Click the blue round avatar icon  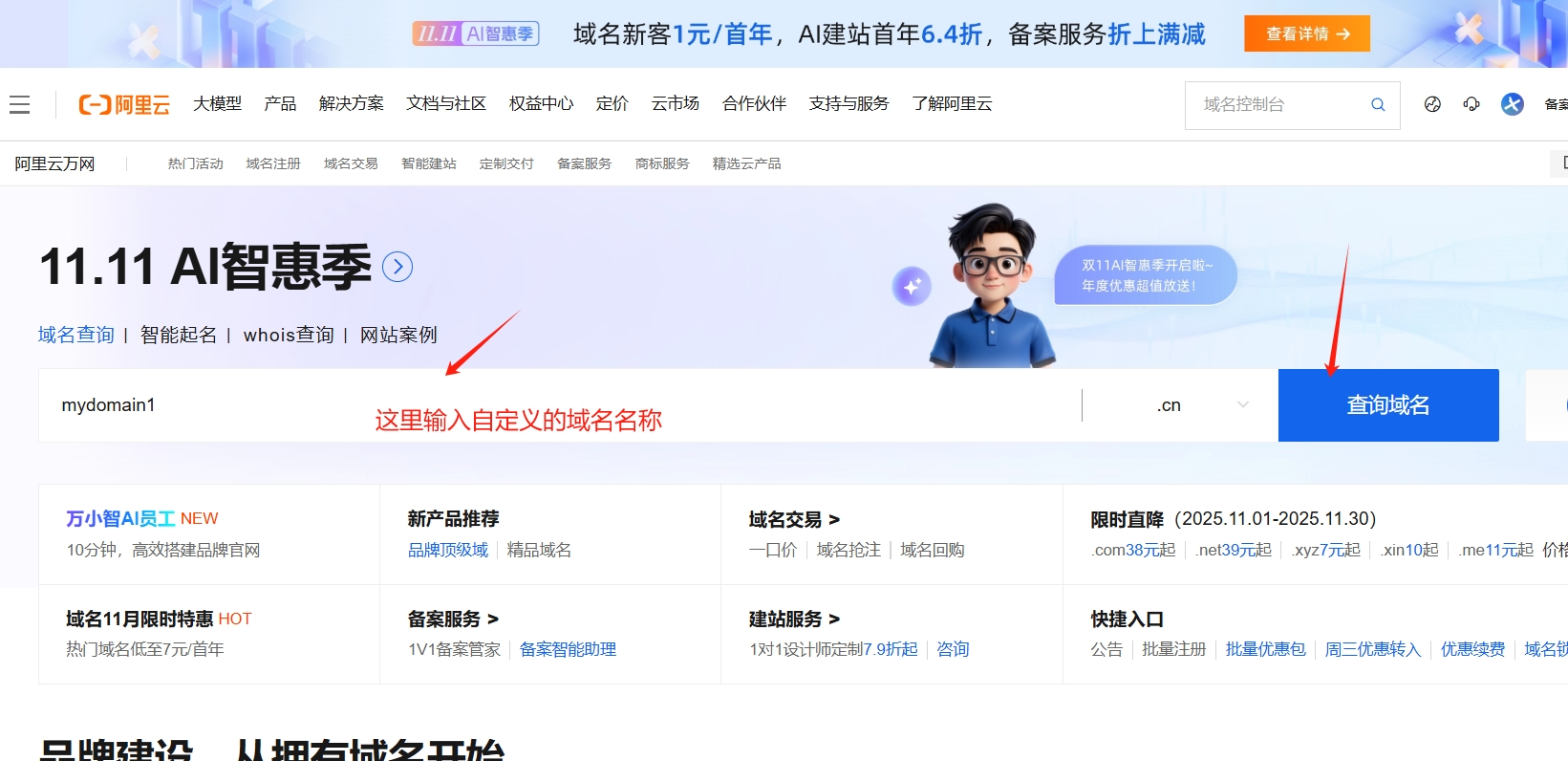(1512, 104)
